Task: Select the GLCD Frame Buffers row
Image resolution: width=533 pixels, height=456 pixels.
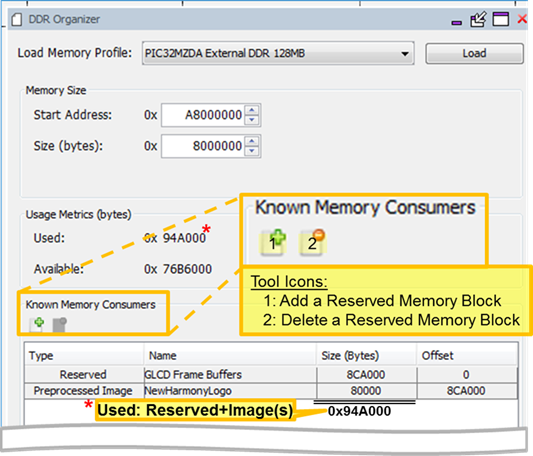Action: 271,375
